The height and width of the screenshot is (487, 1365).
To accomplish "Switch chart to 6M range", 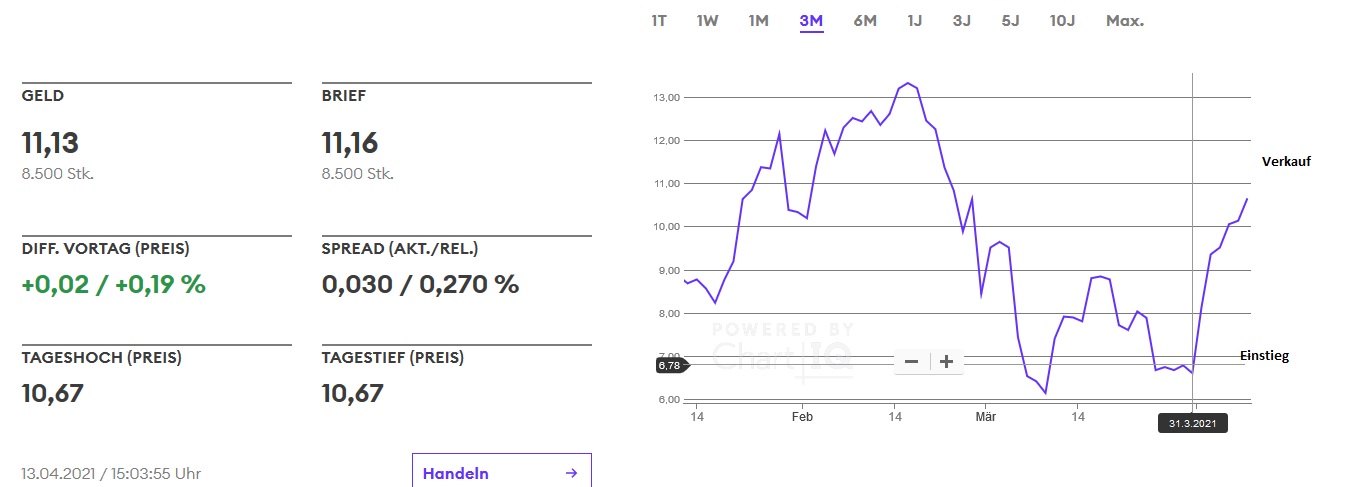I will tap(865, 21).
